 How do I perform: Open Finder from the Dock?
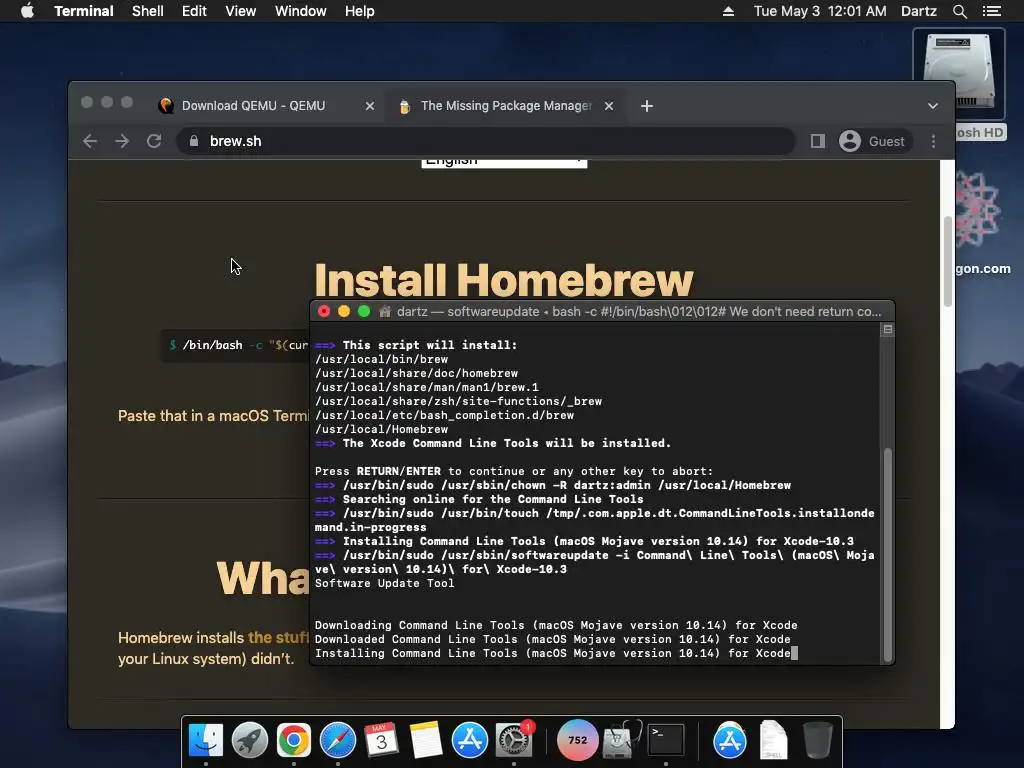tap(206, 740)
